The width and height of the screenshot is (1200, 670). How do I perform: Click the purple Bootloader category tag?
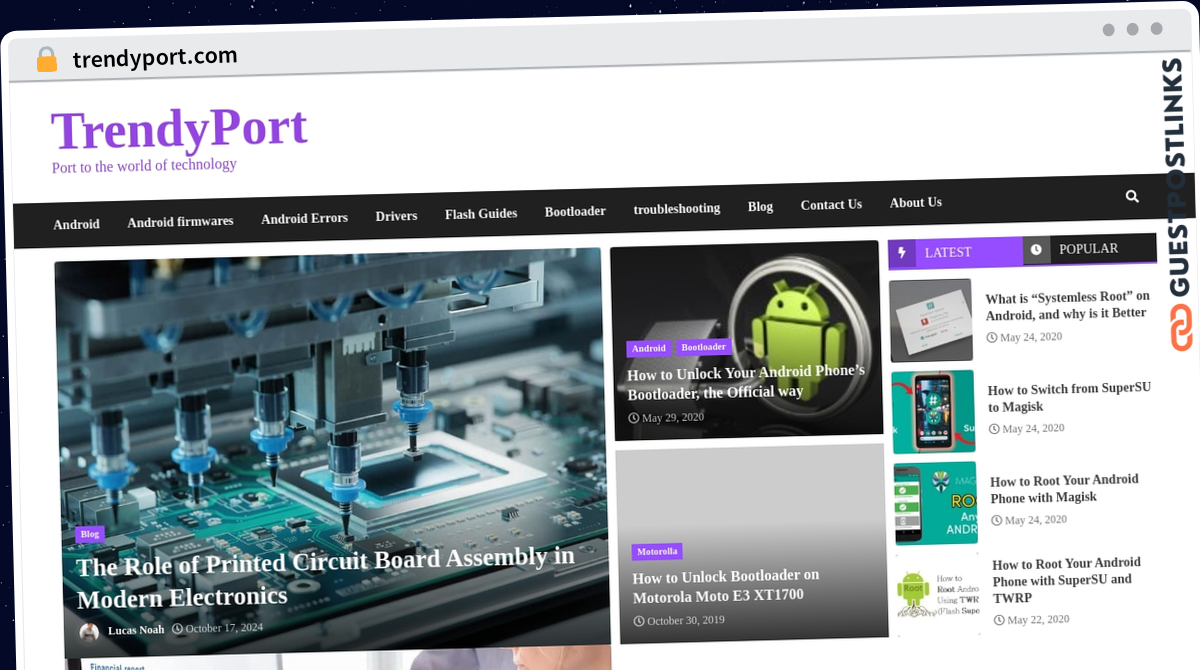click(704, 347)
